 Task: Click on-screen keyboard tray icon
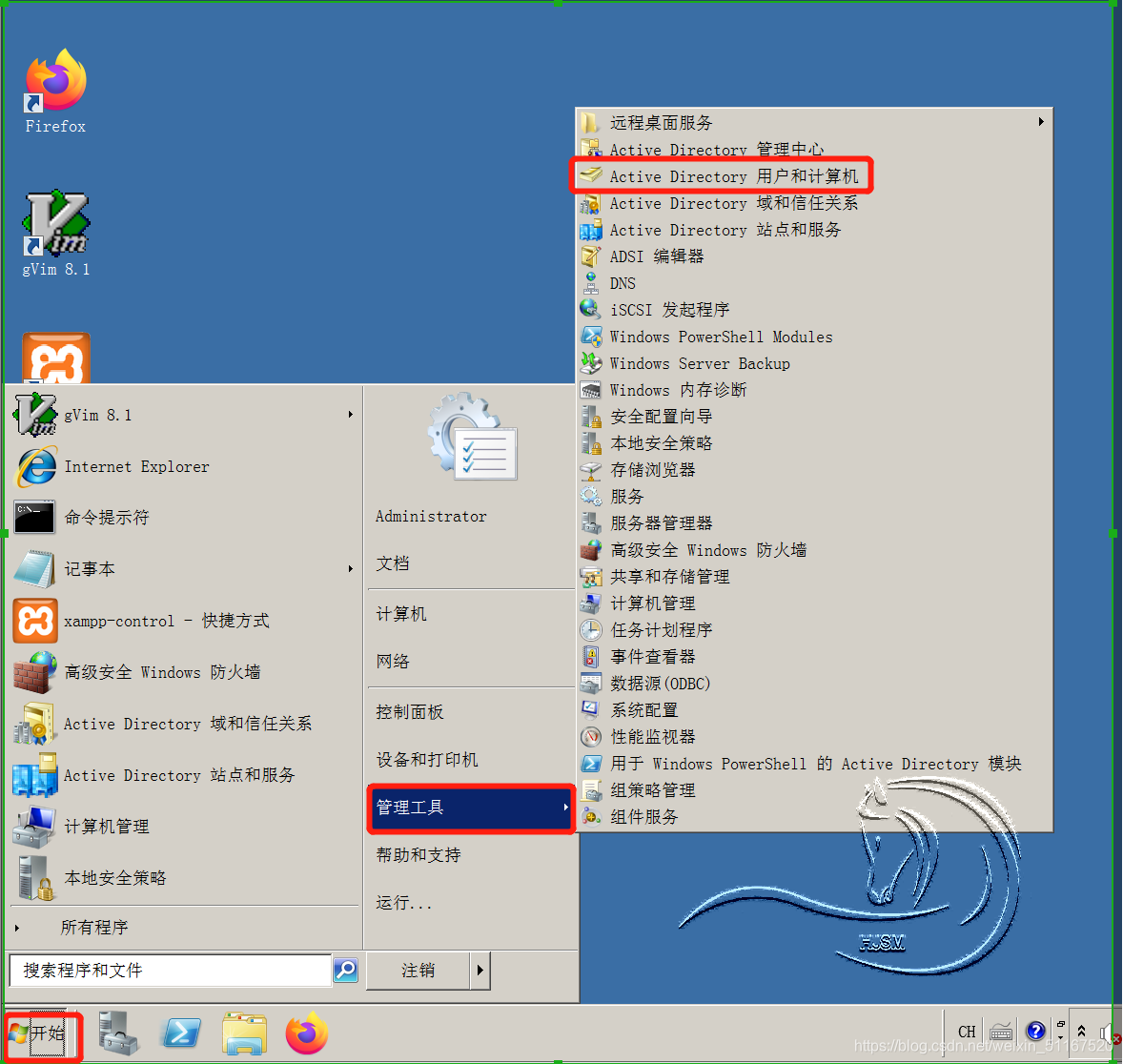(1001, 1032)
